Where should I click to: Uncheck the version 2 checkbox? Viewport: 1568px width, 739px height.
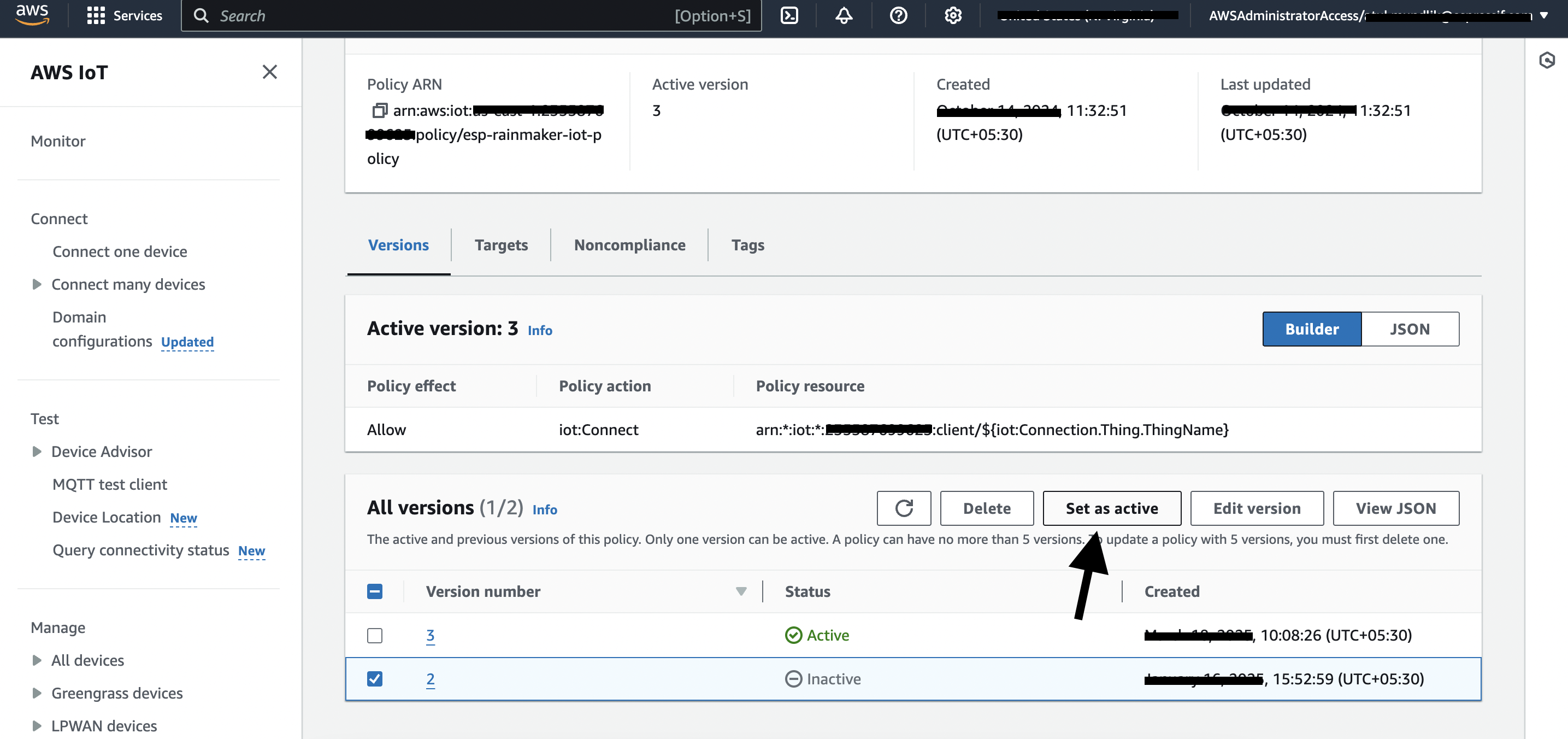tap(374, 678)
